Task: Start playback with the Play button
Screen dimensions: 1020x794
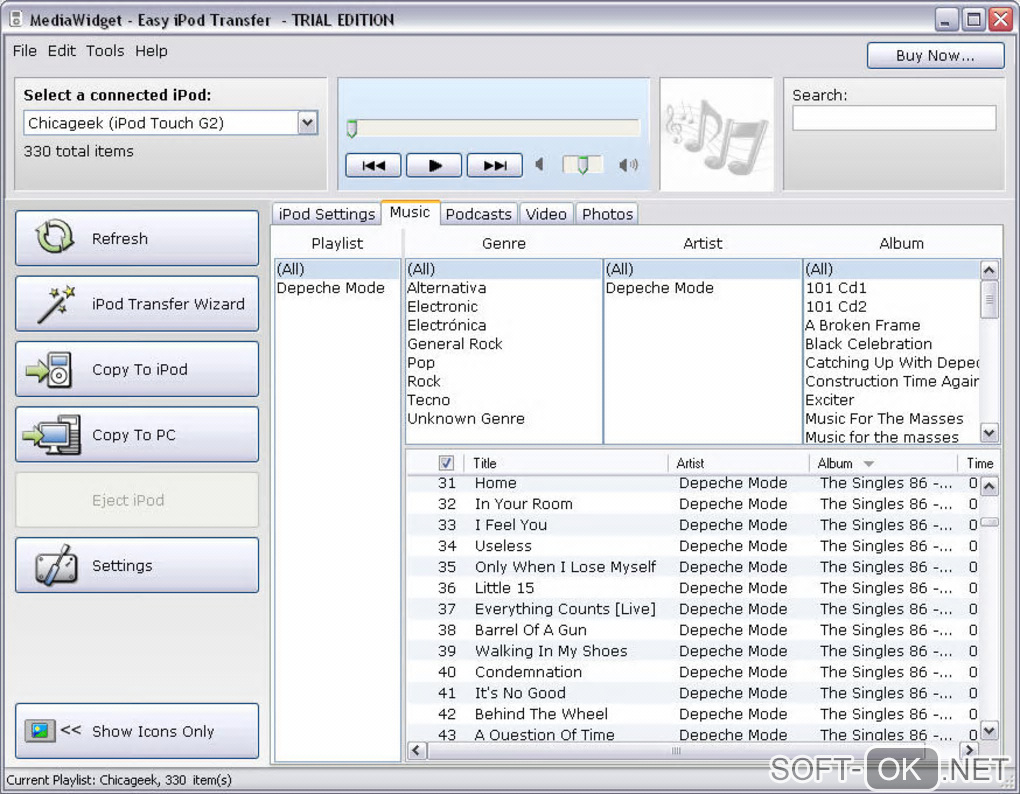Action: tap(434, 165)
